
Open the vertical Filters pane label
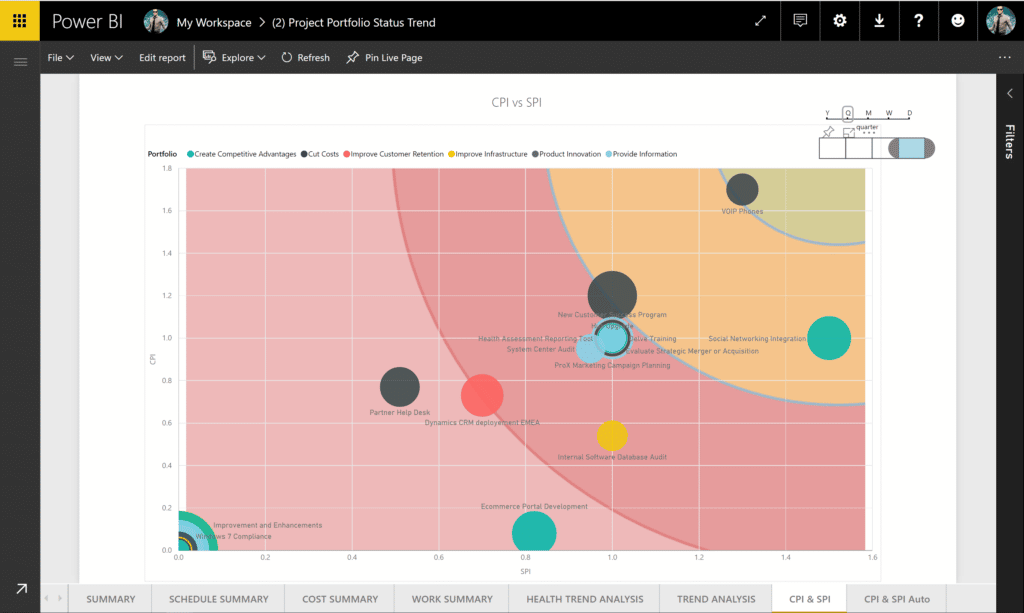pos(1010,142)
